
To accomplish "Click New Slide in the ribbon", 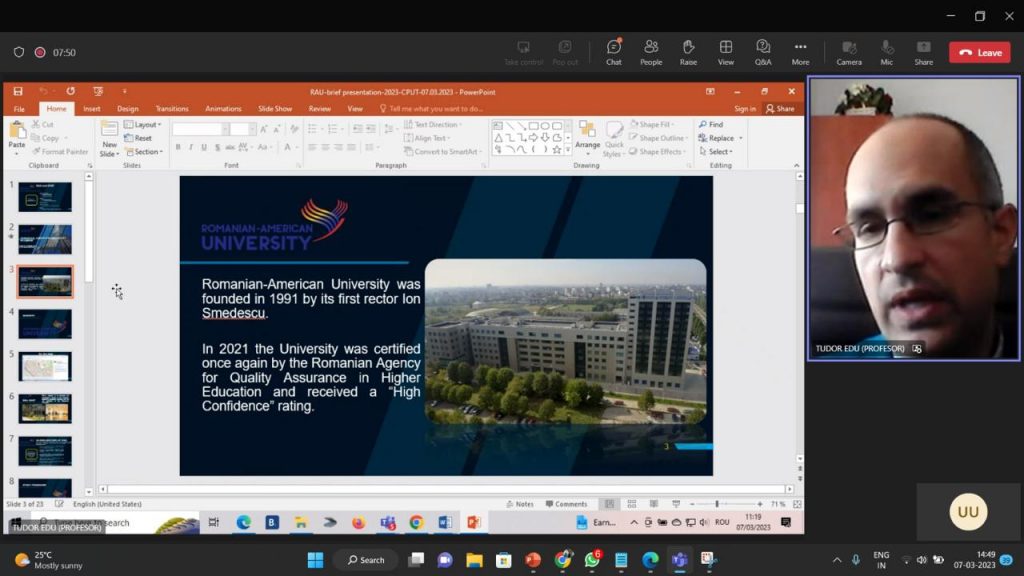I will point(109,140).
